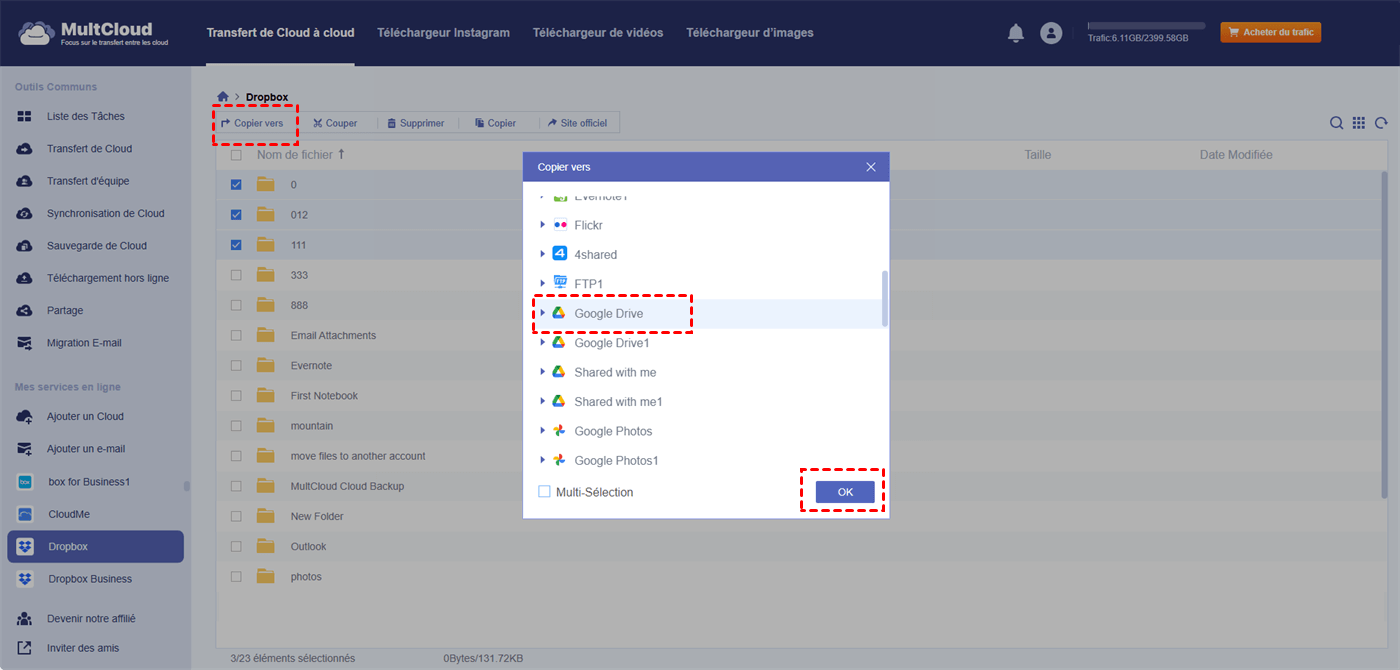Open Téléchargeur de vidéos tab
Screen dimensions: 1400x670
coord(598,33)
